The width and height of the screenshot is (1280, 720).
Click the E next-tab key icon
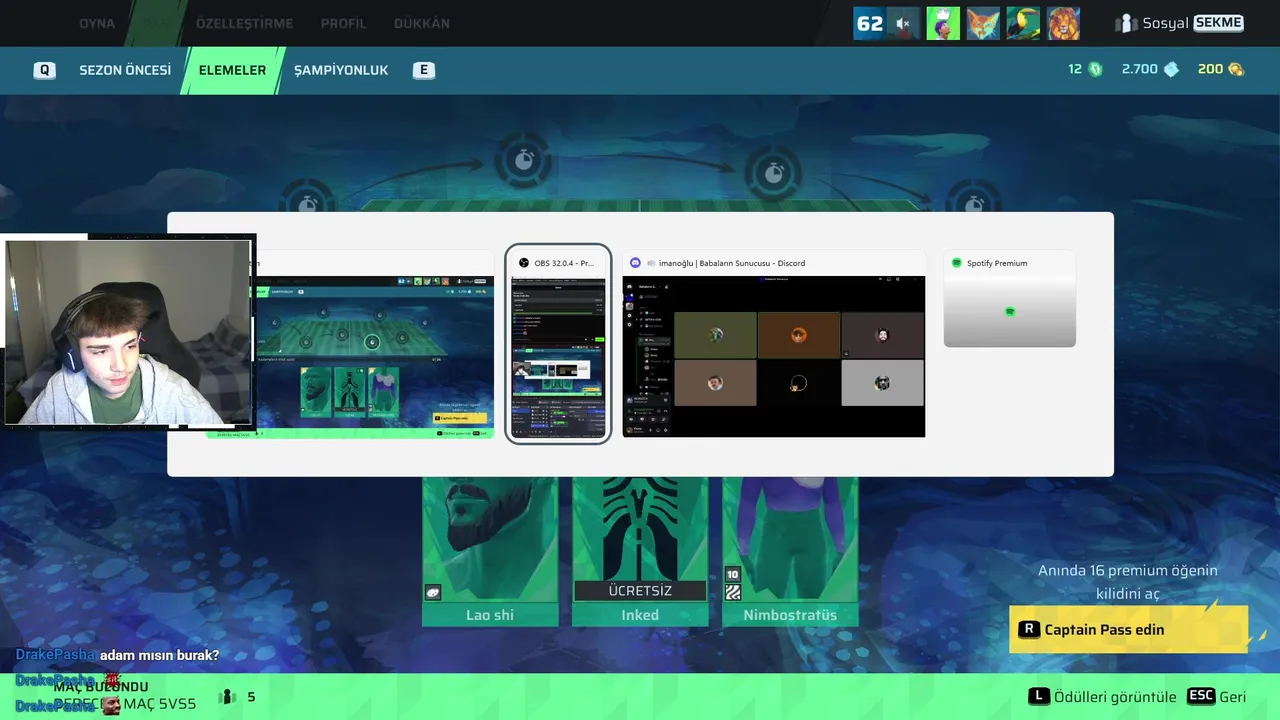tap(424, 70)
